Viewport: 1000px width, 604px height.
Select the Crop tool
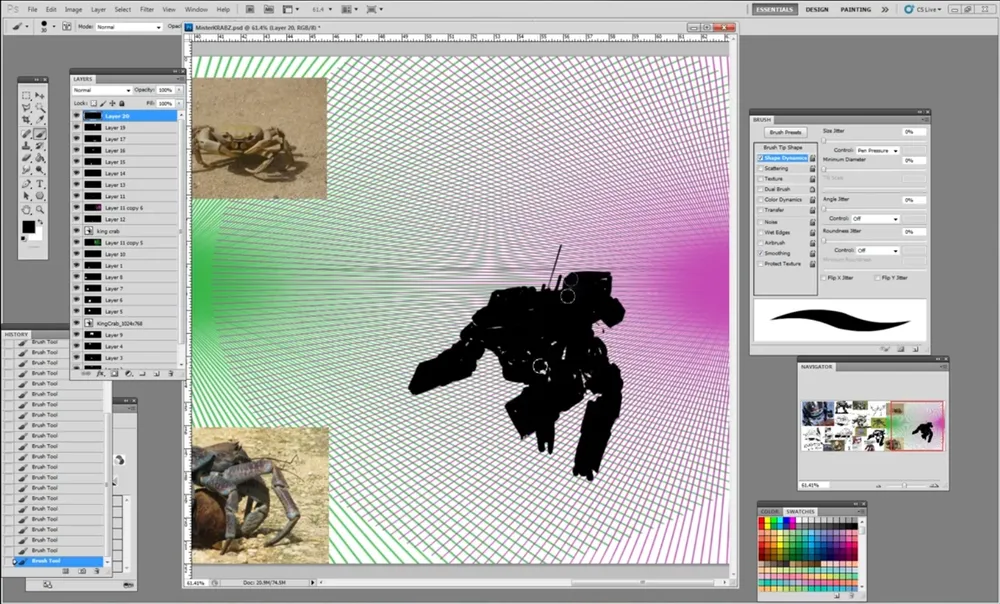[x=27, y=120]
